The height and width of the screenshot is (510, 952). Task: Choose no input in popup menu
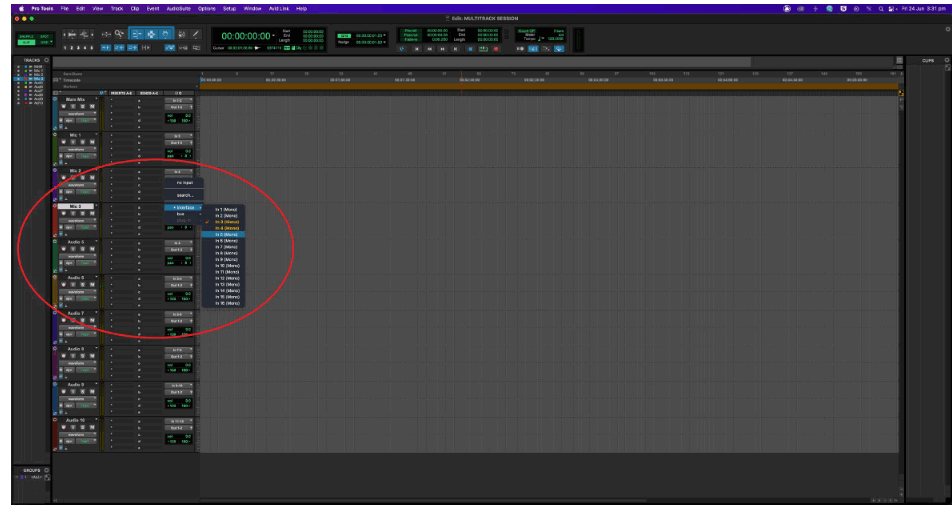click(184, 182)
